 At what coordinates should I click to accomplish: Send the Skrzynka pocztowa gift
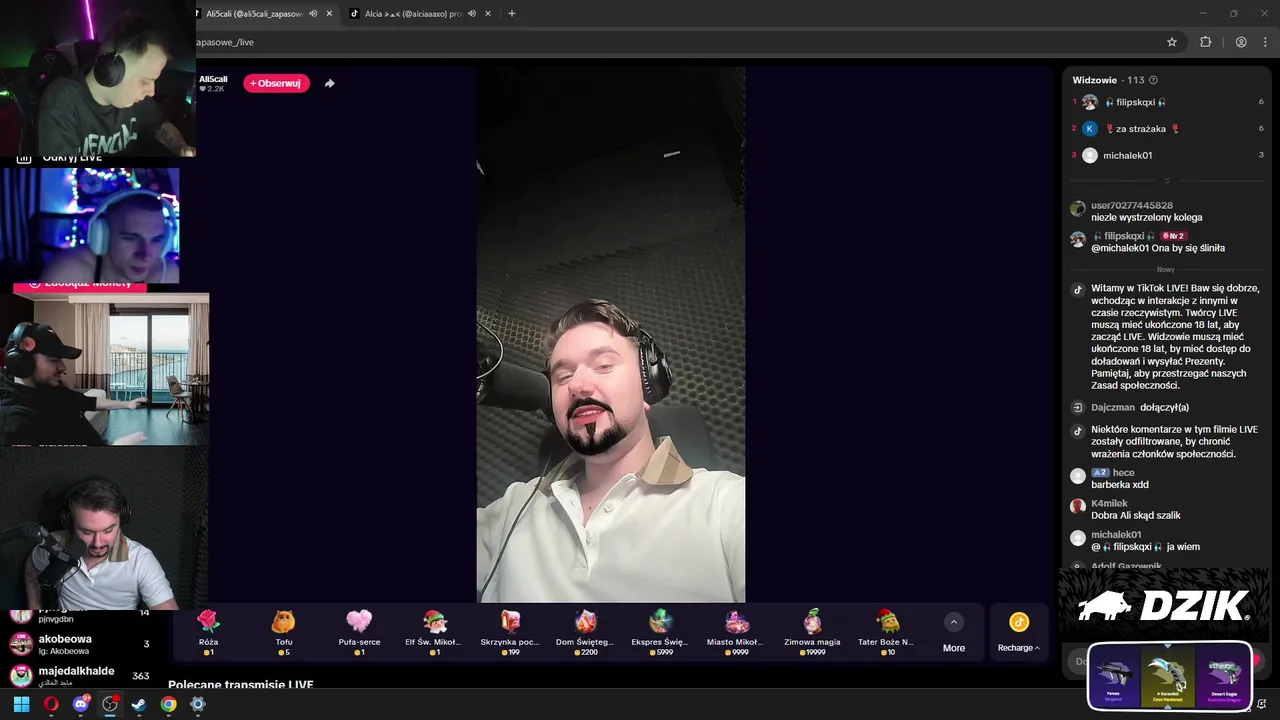pyautogui.click(x=510, y=633)
